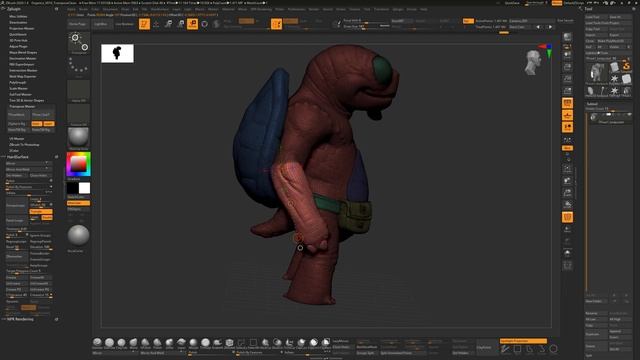Click the BPR render icon
The width and height of the screenshot is (640, 360).
[567, 37]
